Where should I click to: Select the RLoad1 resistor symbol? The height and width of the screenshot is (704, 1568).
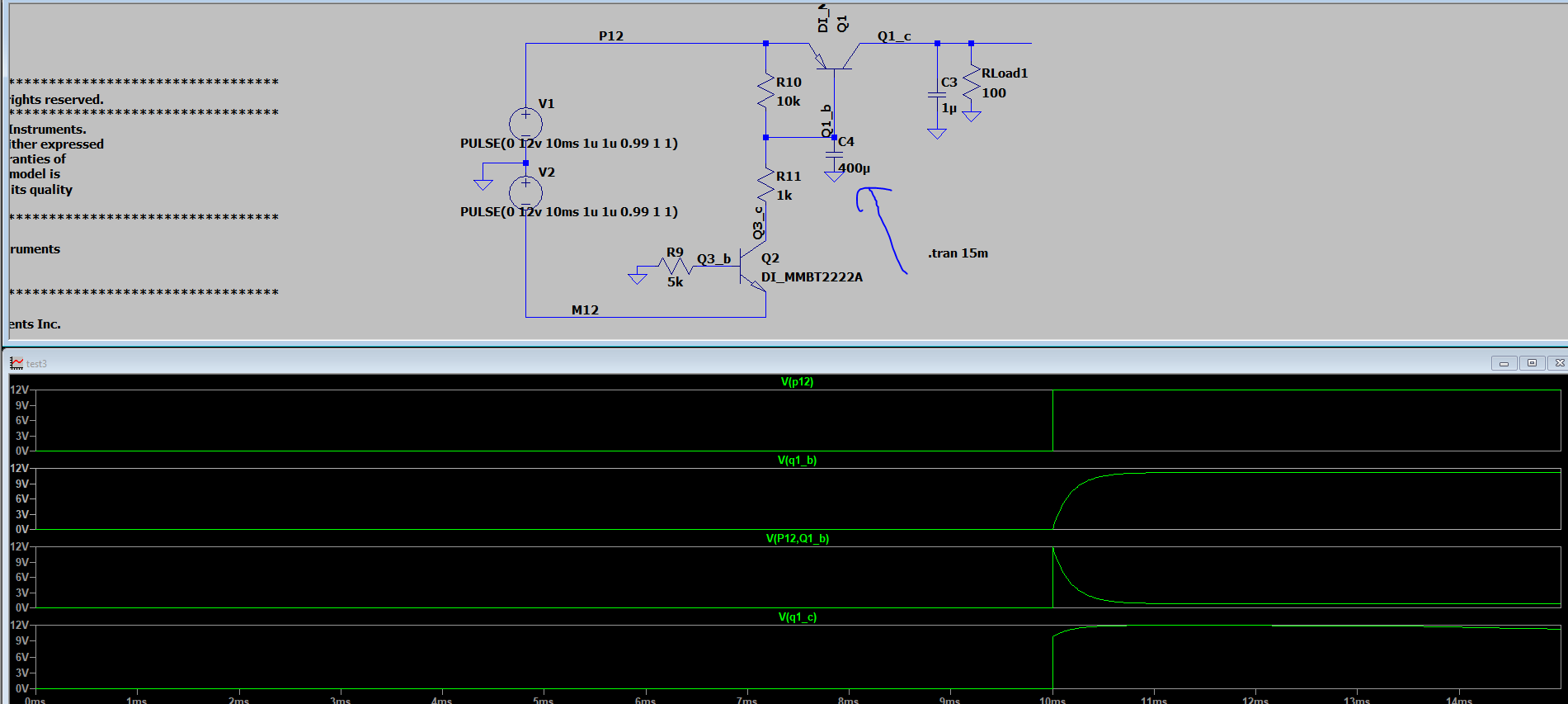pos(971,83)
